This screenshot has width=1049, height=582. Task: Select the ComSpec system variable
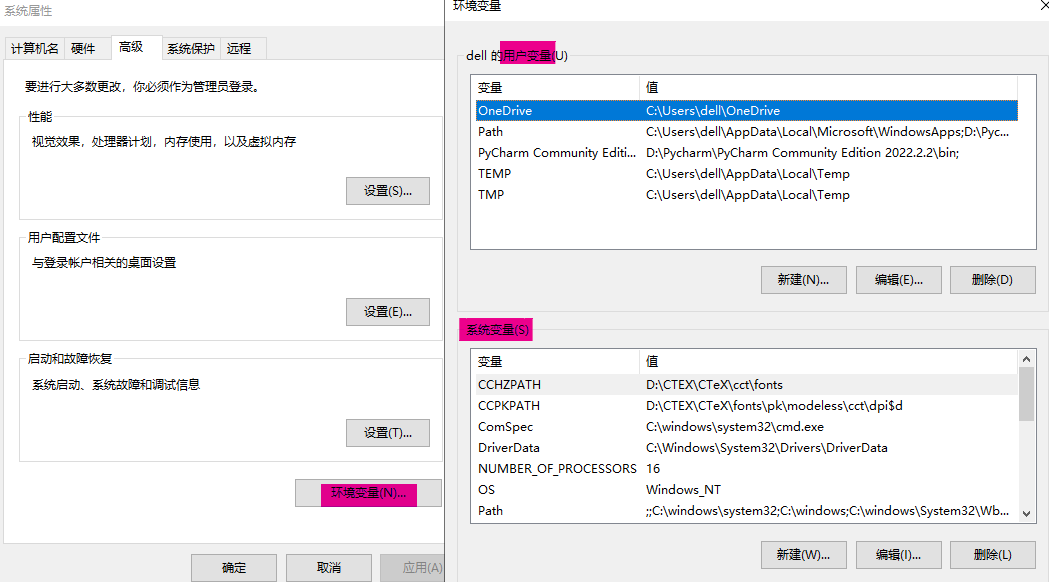pyautogui.click(x=747, y=427)
